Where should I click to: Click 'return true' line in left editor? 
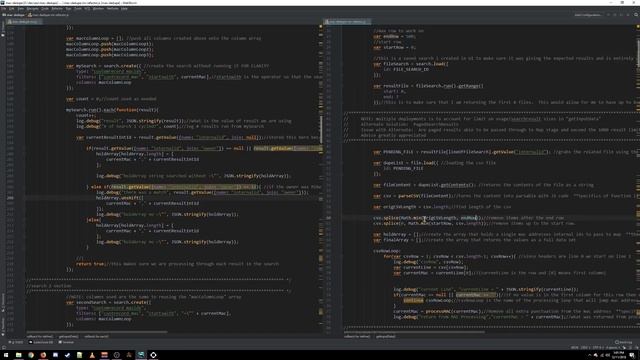pos(177,264)
